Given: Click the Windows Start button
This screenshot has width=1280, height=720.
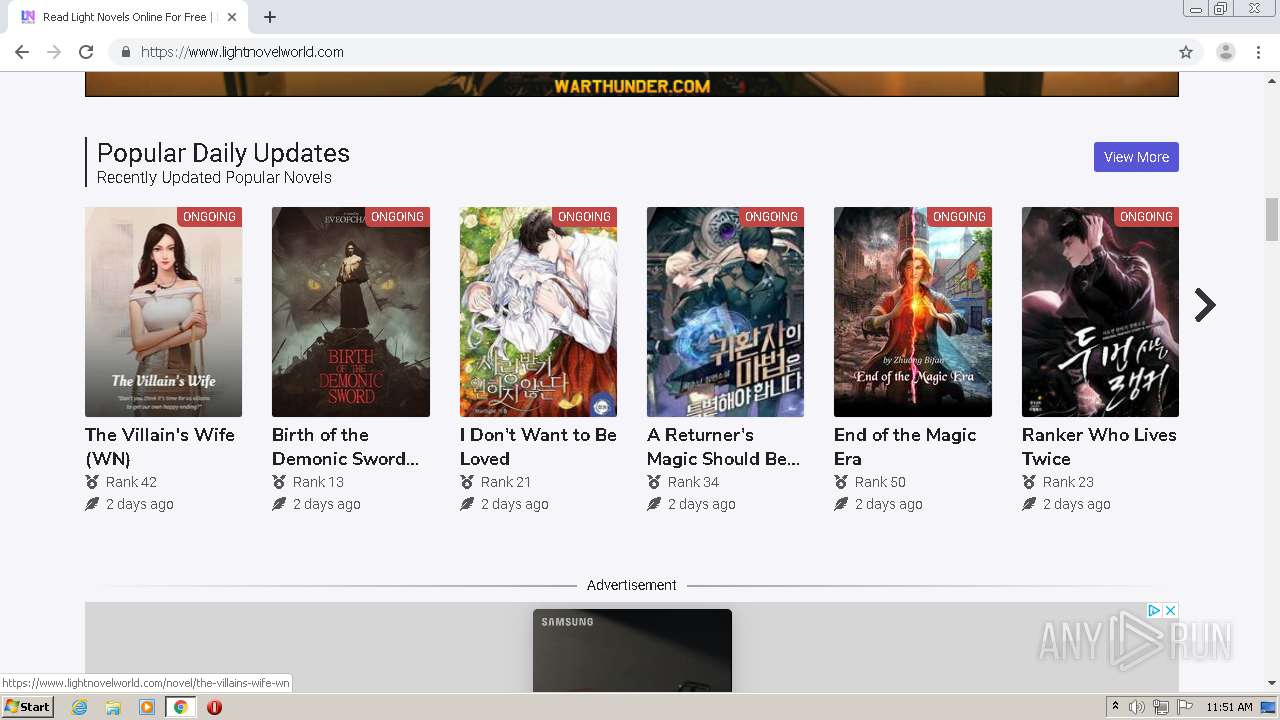Looking at the screenshot, I should point(27,707).
